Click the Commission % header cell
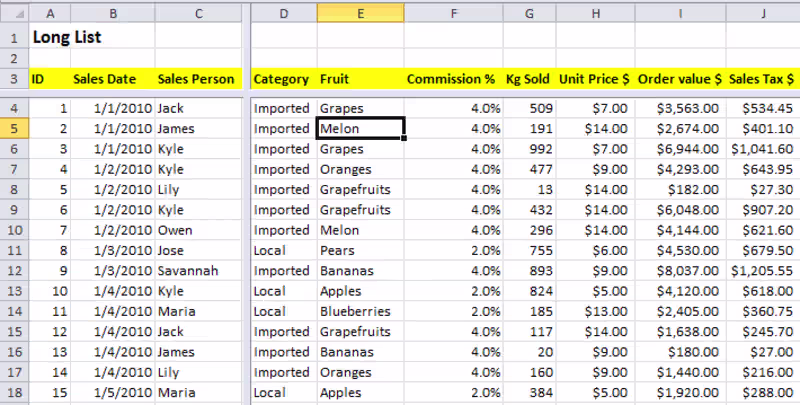 451,78
